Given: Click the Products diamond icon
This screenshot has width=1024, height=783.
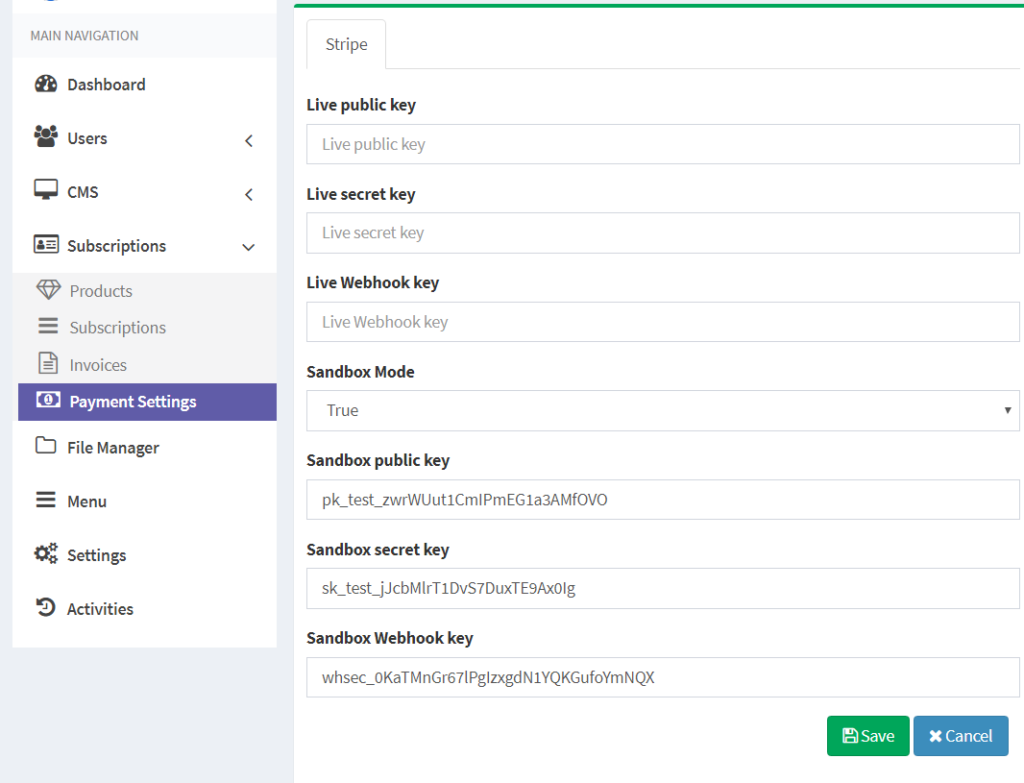Looking at the screenshot, I should point(48,290).
